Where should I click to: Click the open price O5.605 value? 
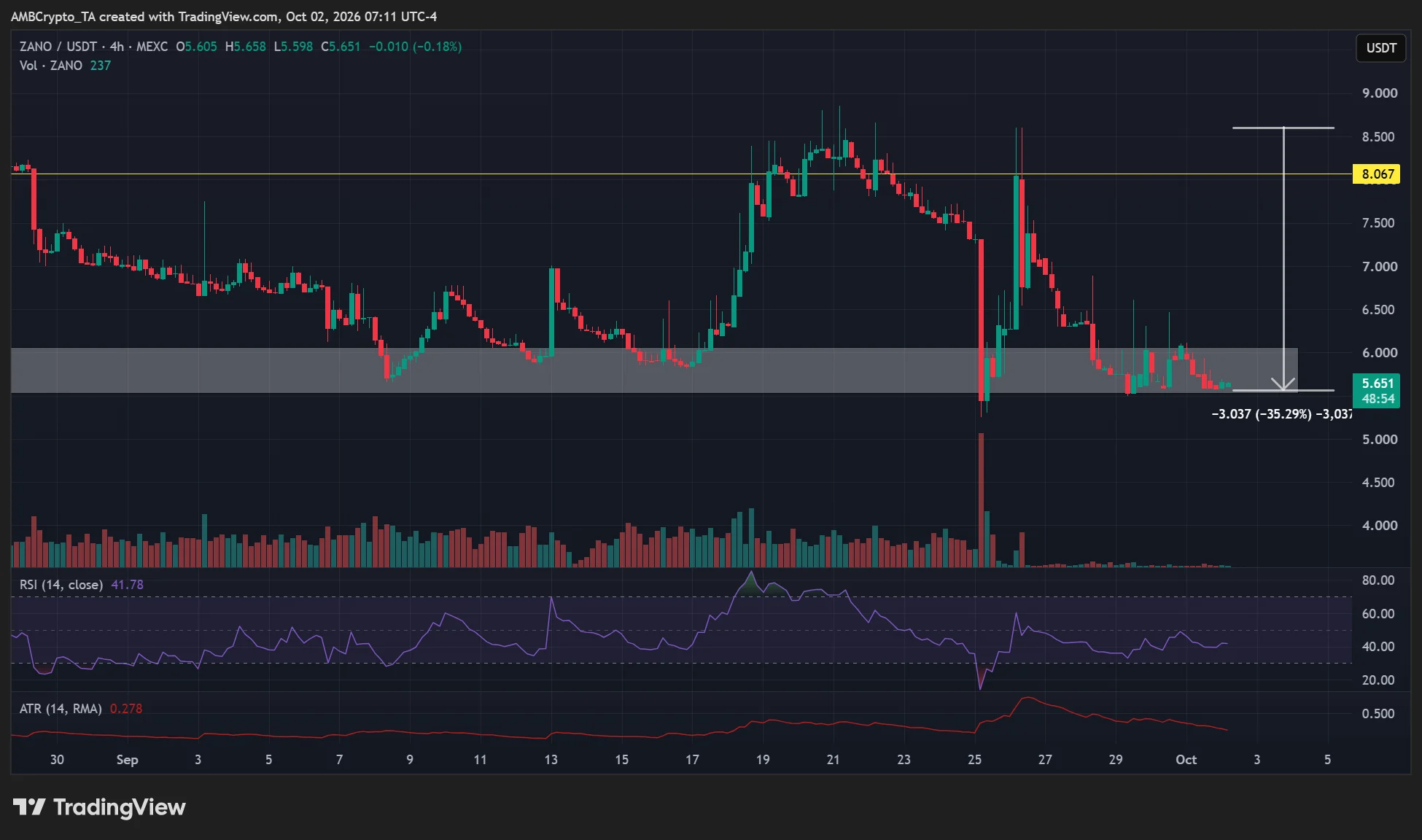pyautogui.click(x=196, y=47)
